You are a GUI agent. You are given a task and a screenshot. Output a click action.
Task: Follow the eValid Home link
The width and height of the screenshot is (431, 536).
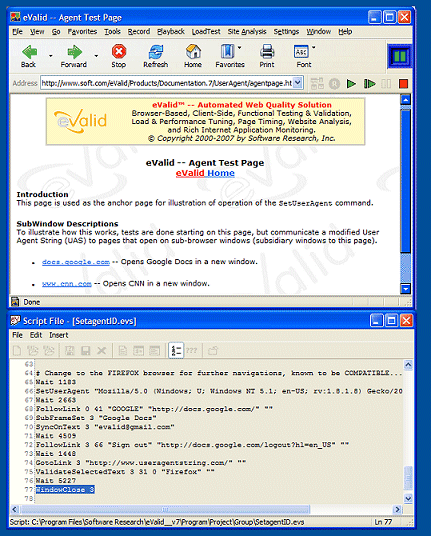tap(205, 173)
